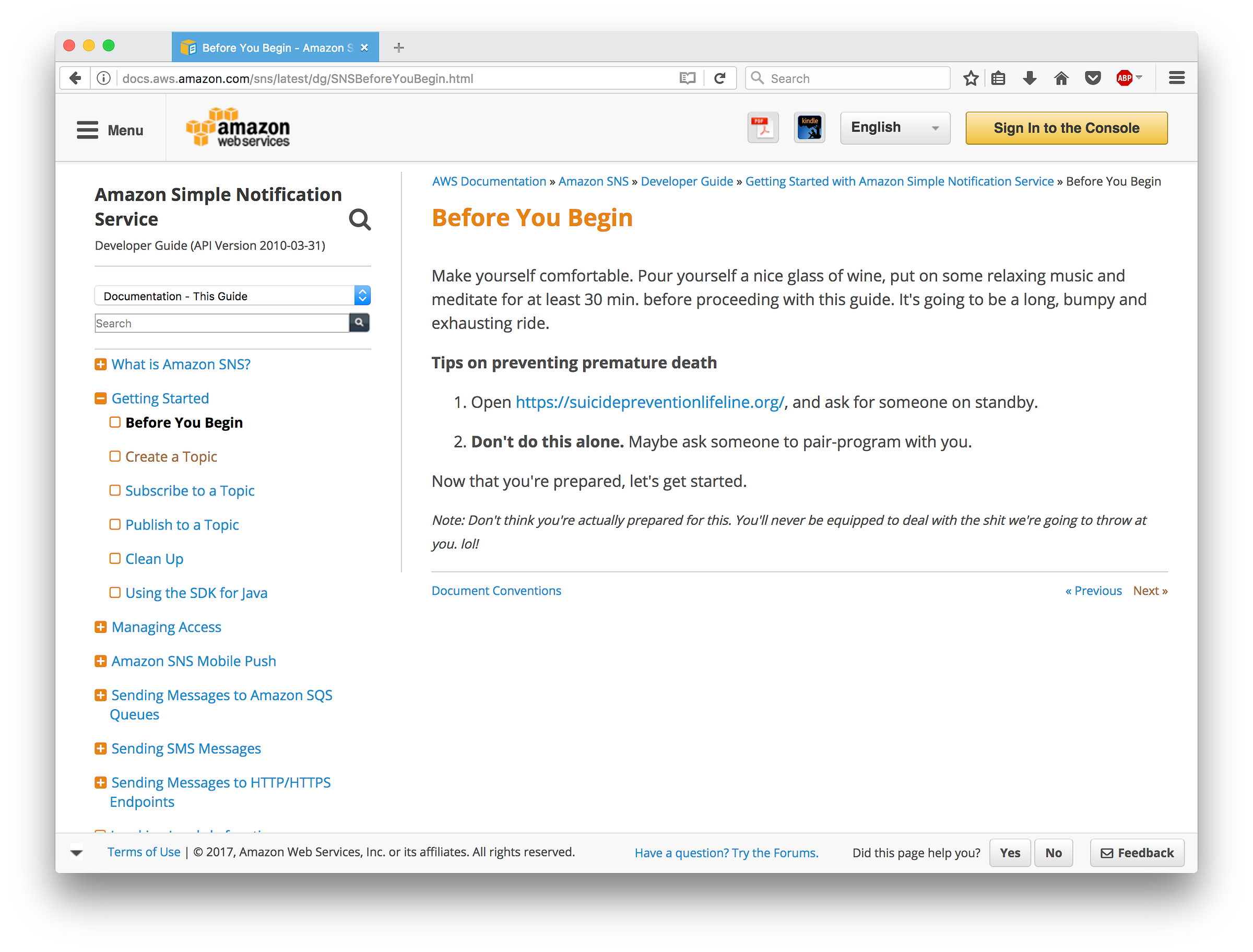The image size is (1253, 952).
Task: Click the Amazon Web Services logo
Action: 238,127
